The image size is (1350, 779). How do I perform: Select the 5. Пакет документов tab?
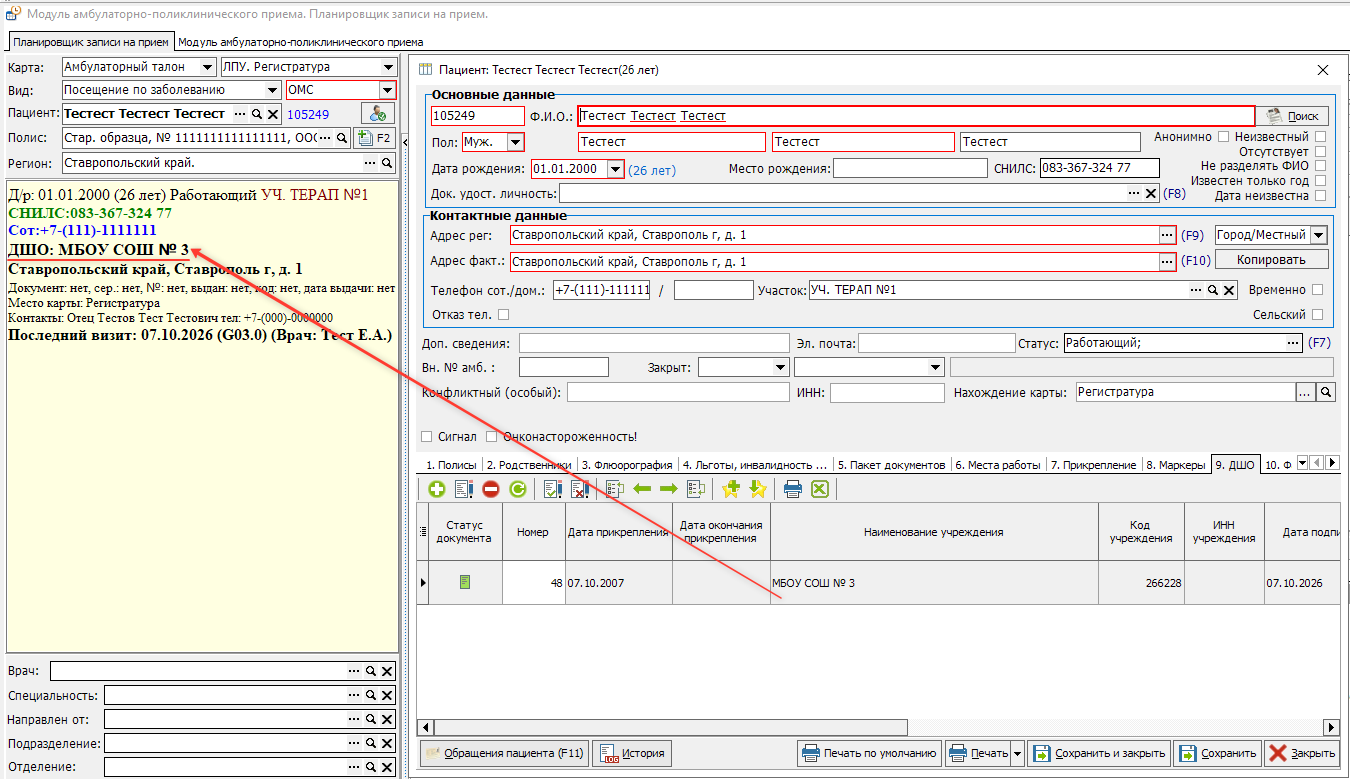(890, 465)
